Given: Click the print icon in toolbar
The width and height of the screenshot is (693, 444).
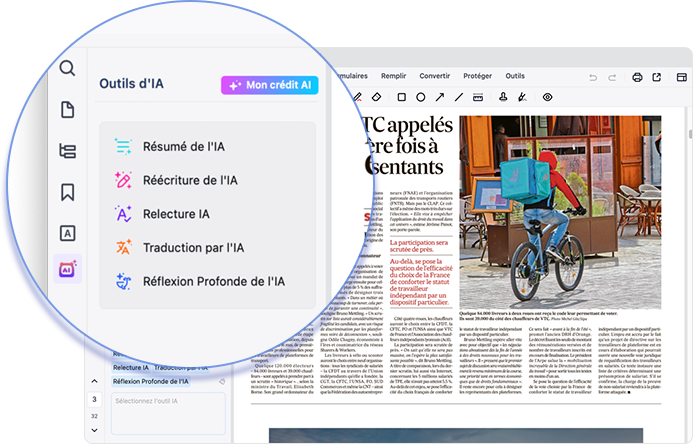Looking at the screenshot, I should (x=637, y=77).
